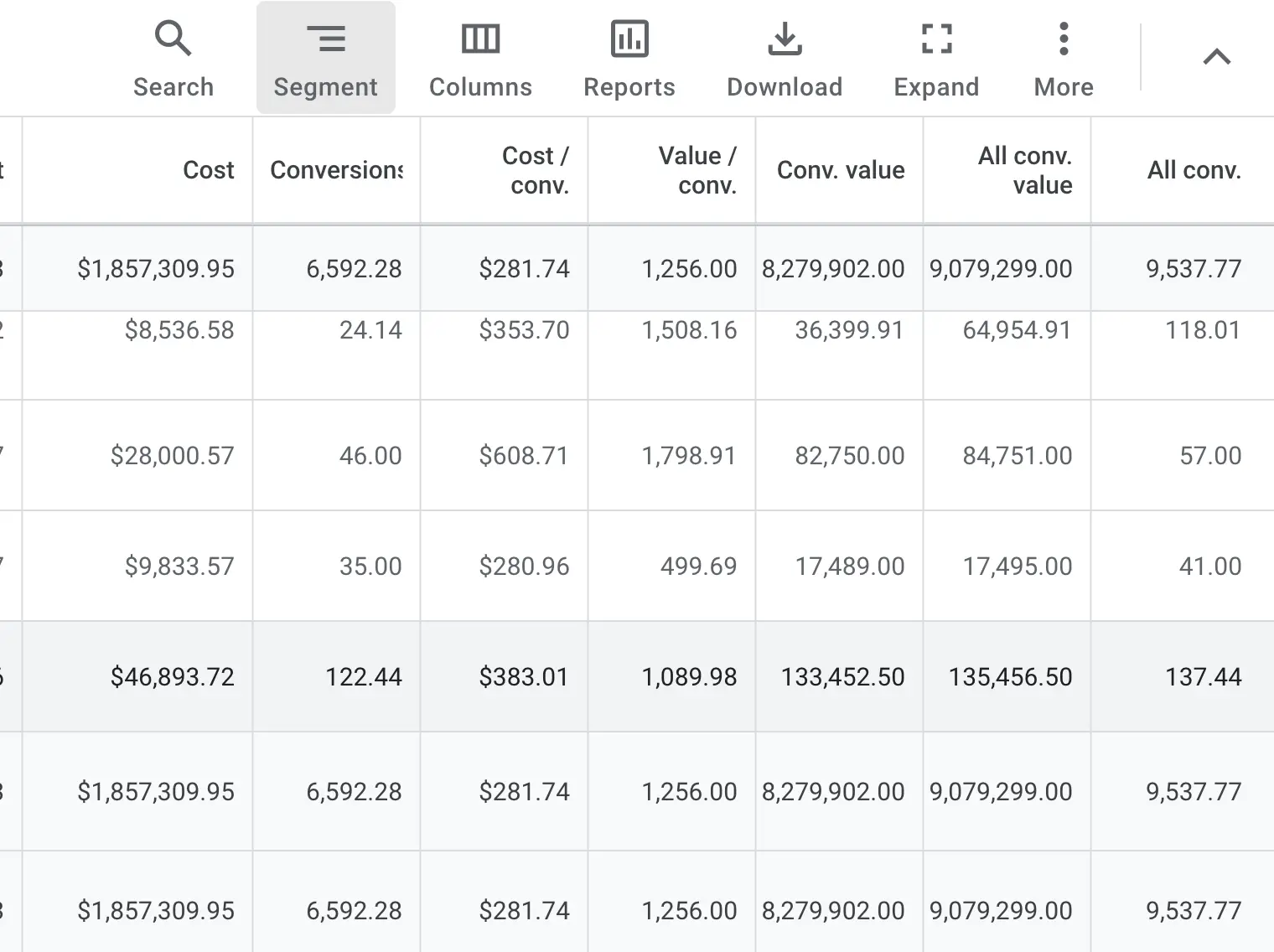Image resolution: width=1274 pixels, height=952 pixels.
Task: Select the all conv. value 64,954.91
Action: click(1018, 330)
